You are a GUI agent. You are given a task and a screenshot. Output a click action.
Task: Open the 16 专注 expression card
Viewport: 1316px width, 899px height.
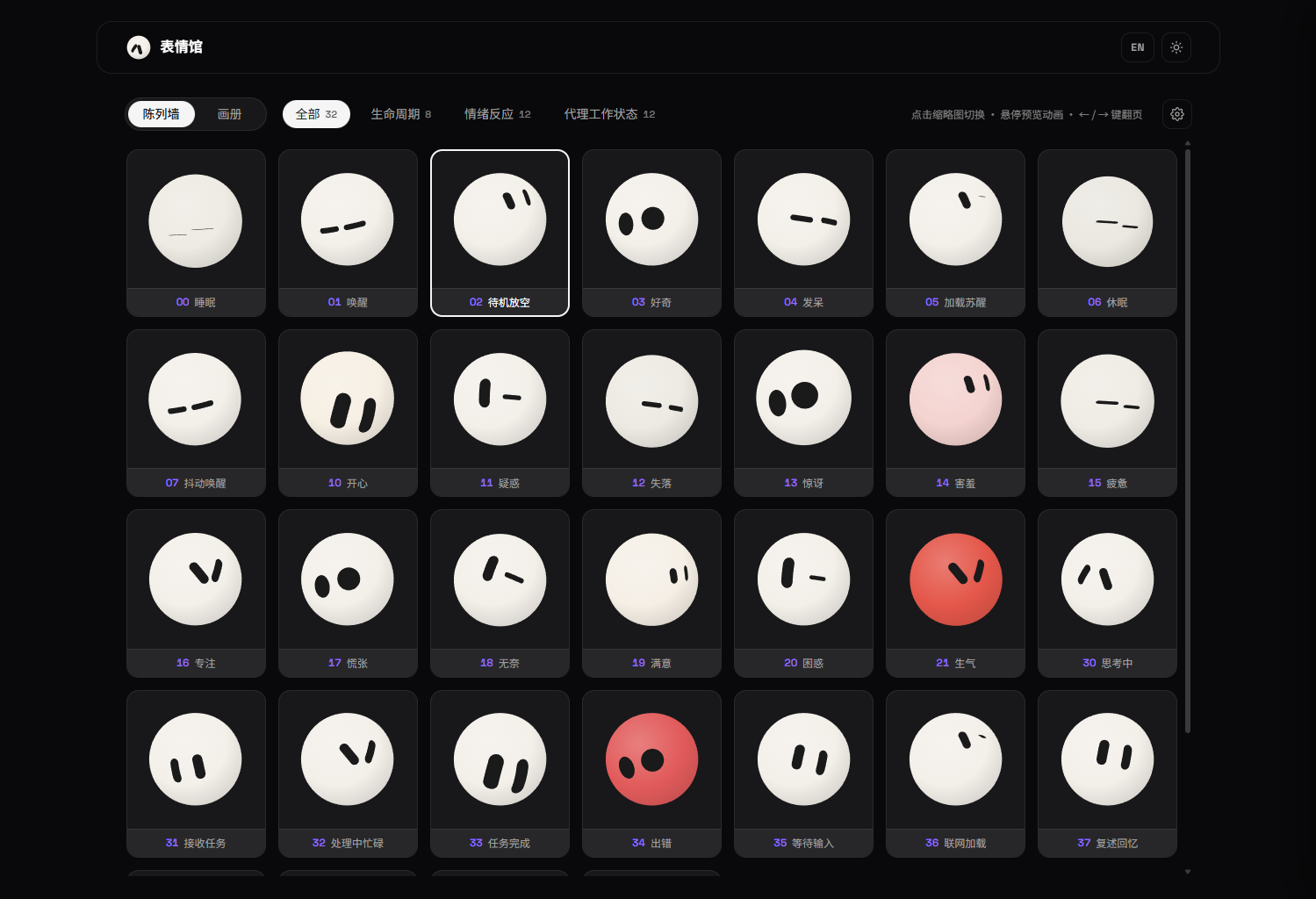pyautogui.click(x=196, y=593)
